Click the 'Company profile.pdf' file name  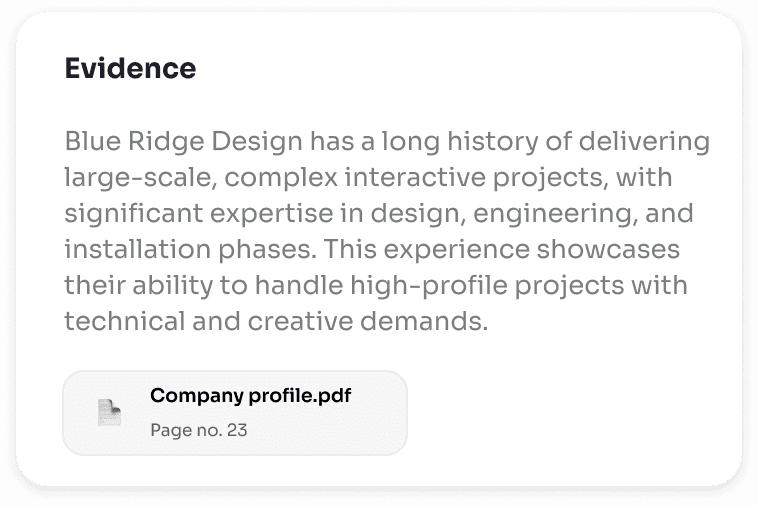coord(250,396)
